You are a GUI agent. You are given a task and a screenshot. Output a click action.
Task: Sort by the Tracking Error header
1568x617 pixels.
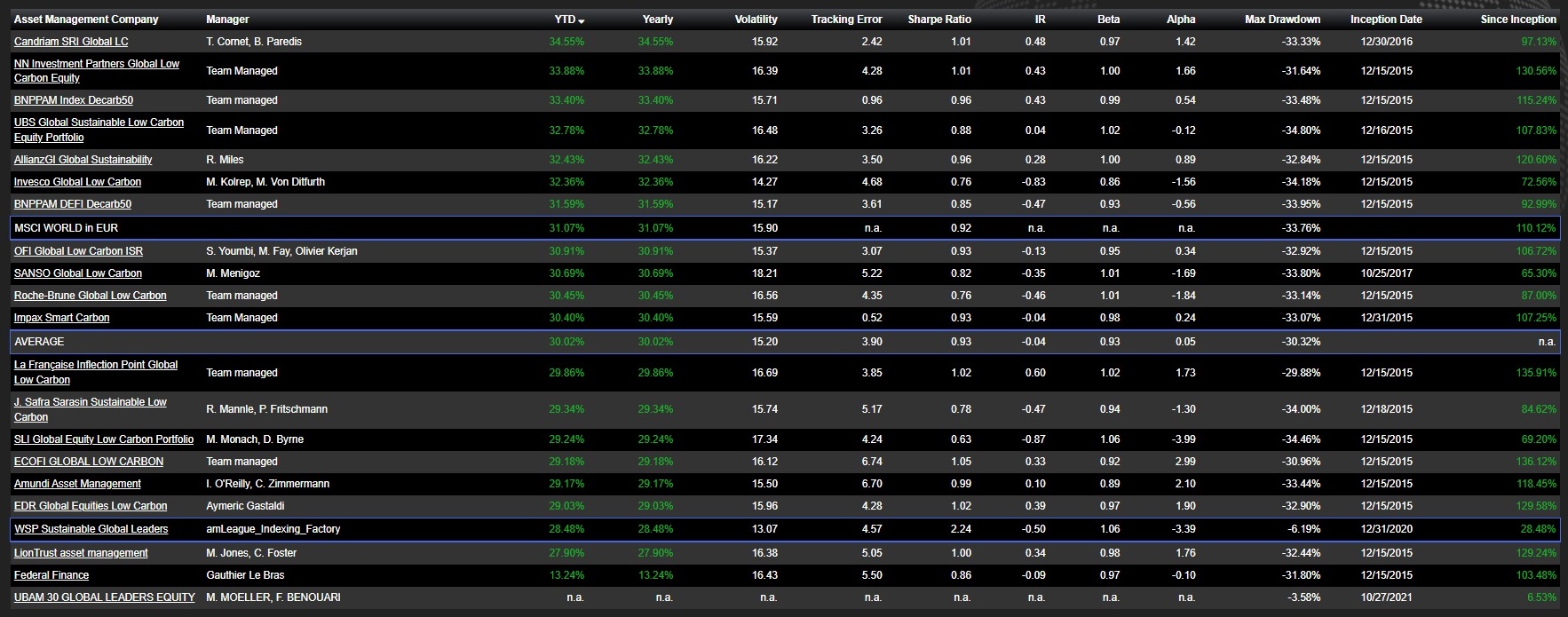[x=847, y=20]
